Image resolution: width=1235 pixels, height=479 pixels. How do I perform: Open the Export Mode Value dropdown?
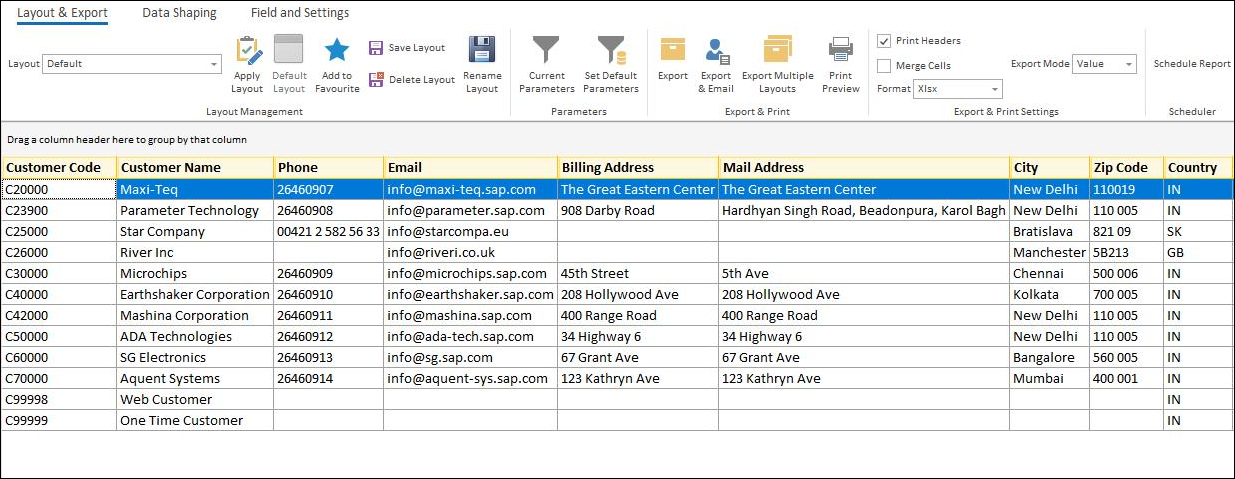(x=1129, y=64)
